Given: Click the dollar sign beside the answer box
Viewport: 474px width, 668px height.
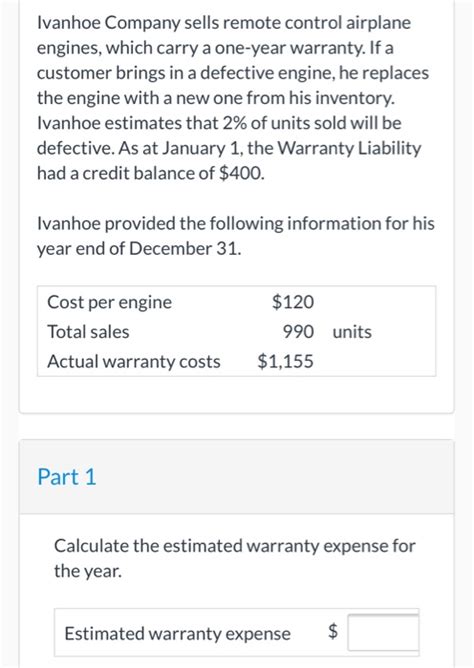Looking at the screenshot, I should (x=333, y=631).
